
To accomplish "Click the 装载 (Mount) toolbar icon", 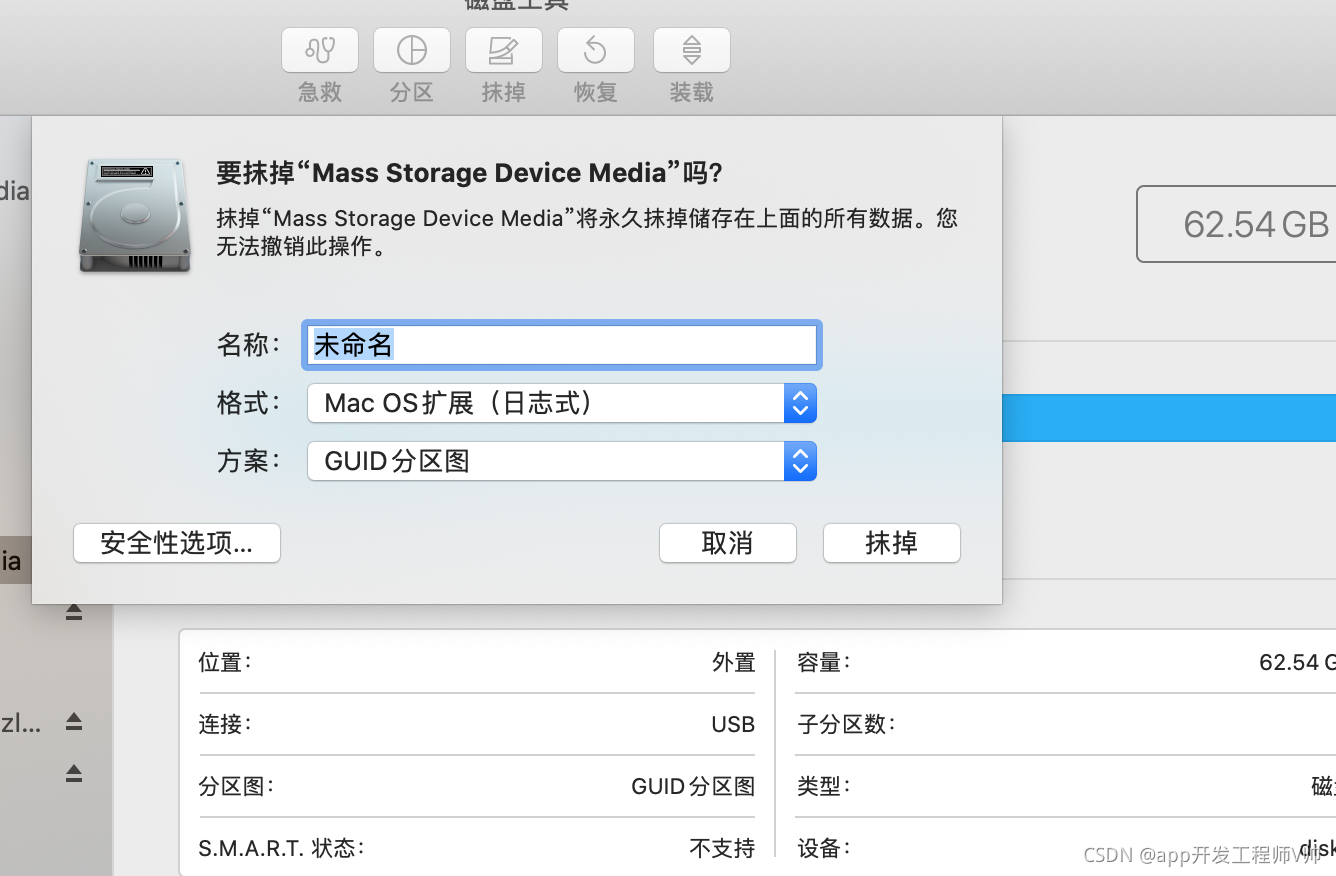I will click(691, 50).
